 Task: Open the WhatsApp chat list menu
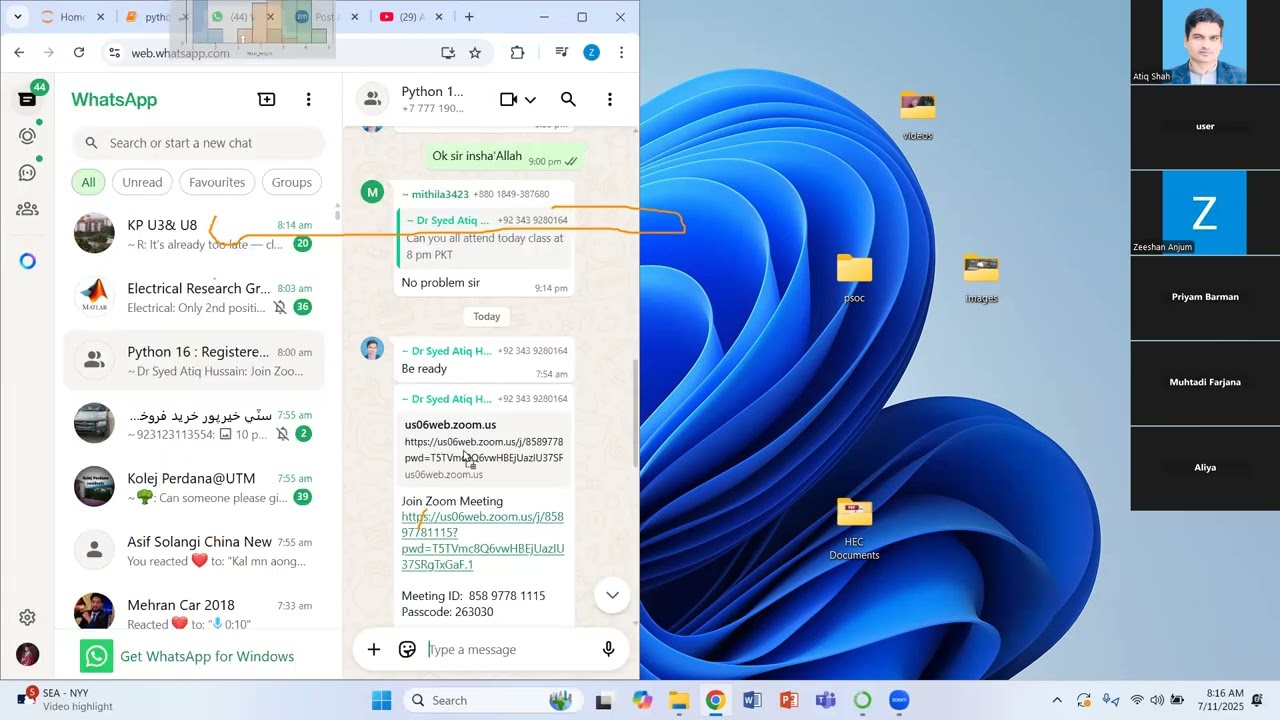pos(309,99)
